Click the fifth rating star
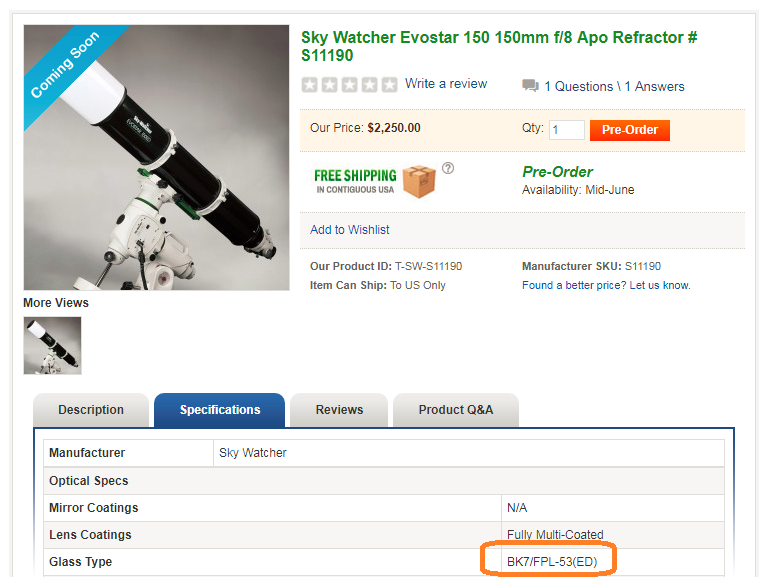The image size is (768, 577). tap(389, 85)
